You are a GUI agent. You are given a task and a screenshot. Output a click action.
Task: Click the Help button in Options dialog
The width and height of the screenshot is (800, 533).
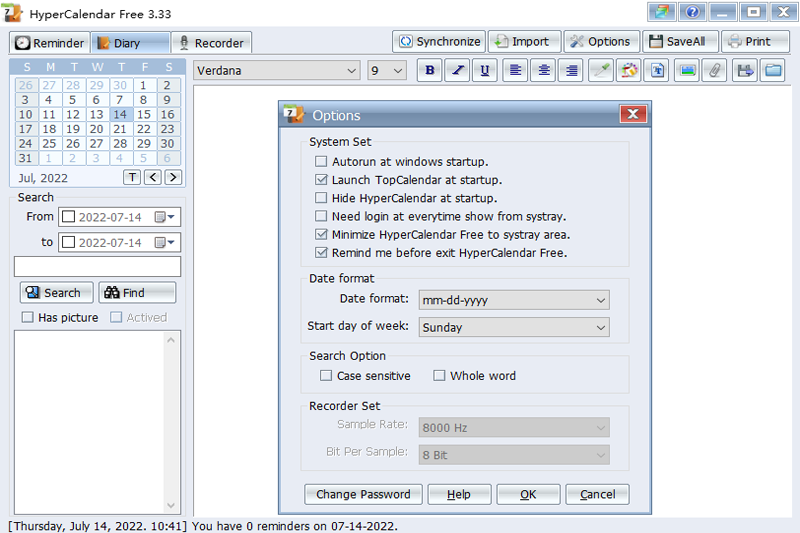(x=459, y=494)
